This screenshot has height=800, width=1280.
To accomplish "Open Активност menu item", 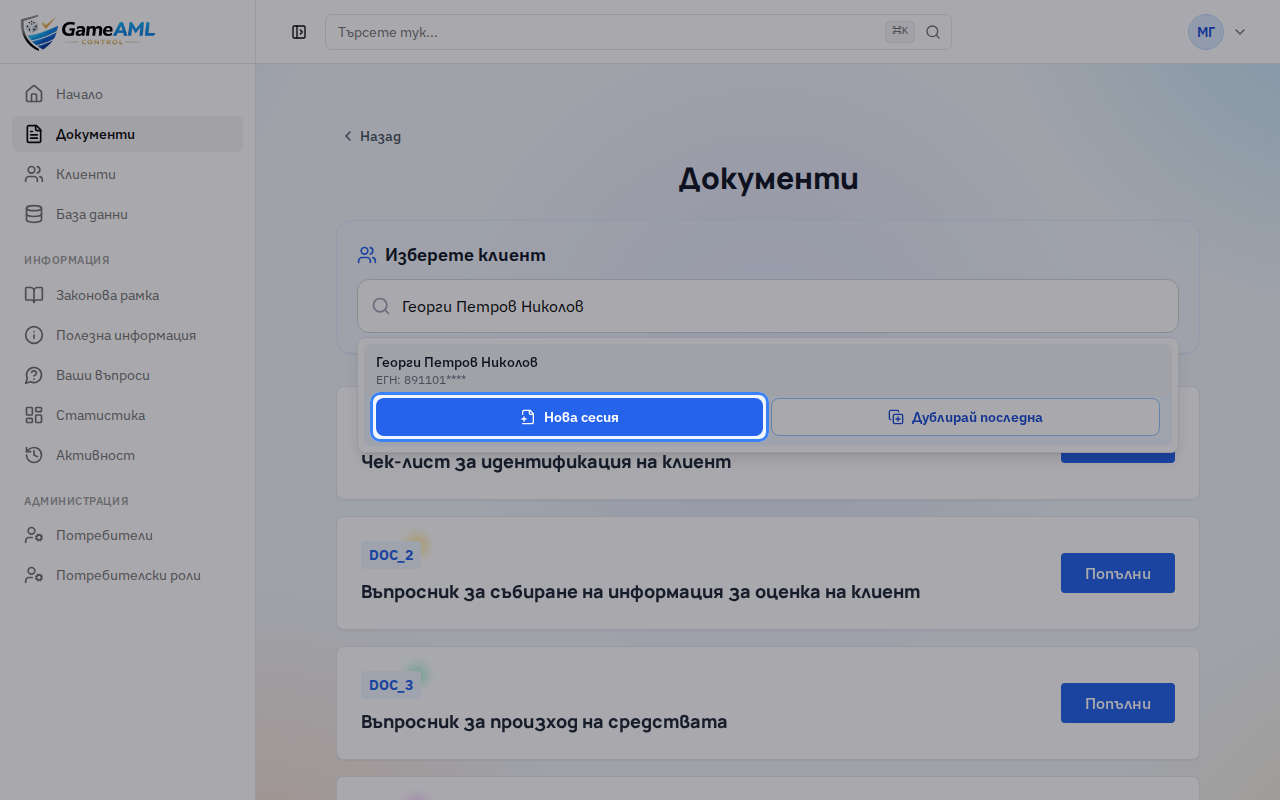I will tap(127, 455).
